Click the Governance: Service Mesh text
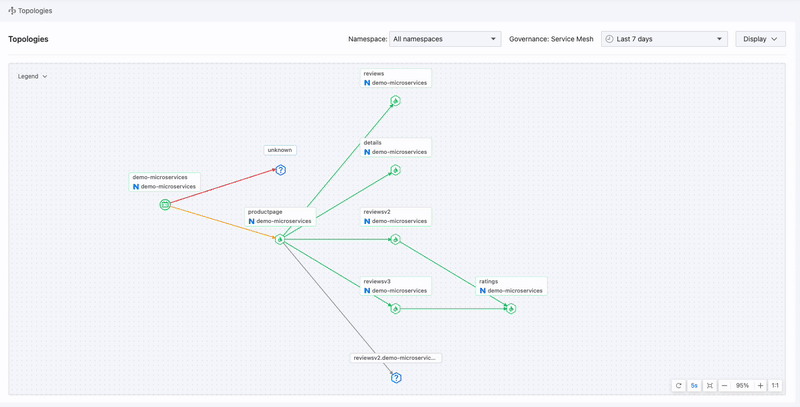Screen dimensions: 800x407 [x=551, y=39]
